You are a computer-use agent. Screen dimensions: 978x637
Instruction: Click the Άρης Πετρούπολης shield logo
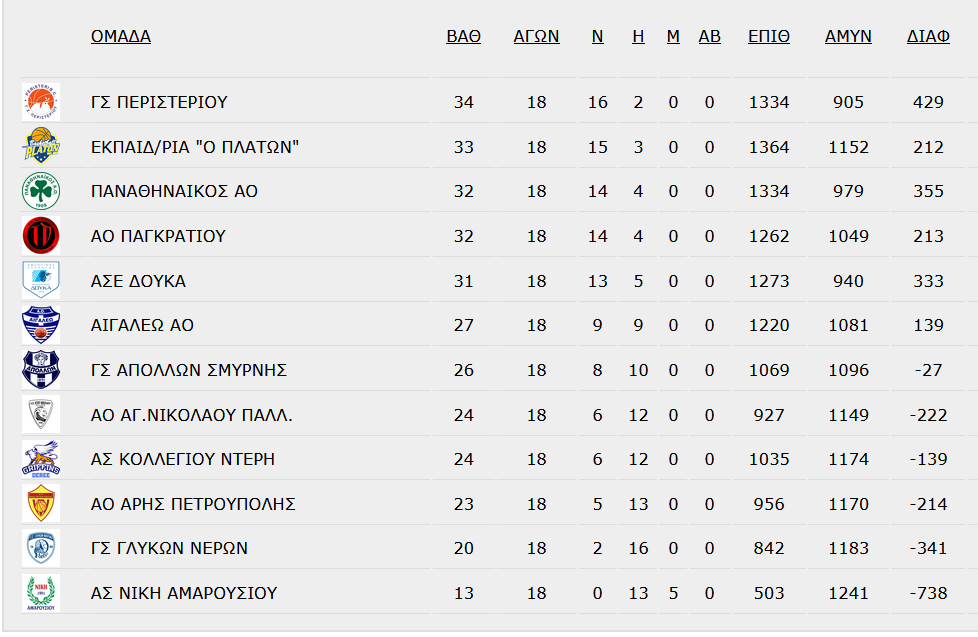pyautogui.click(x=41, y=503)
